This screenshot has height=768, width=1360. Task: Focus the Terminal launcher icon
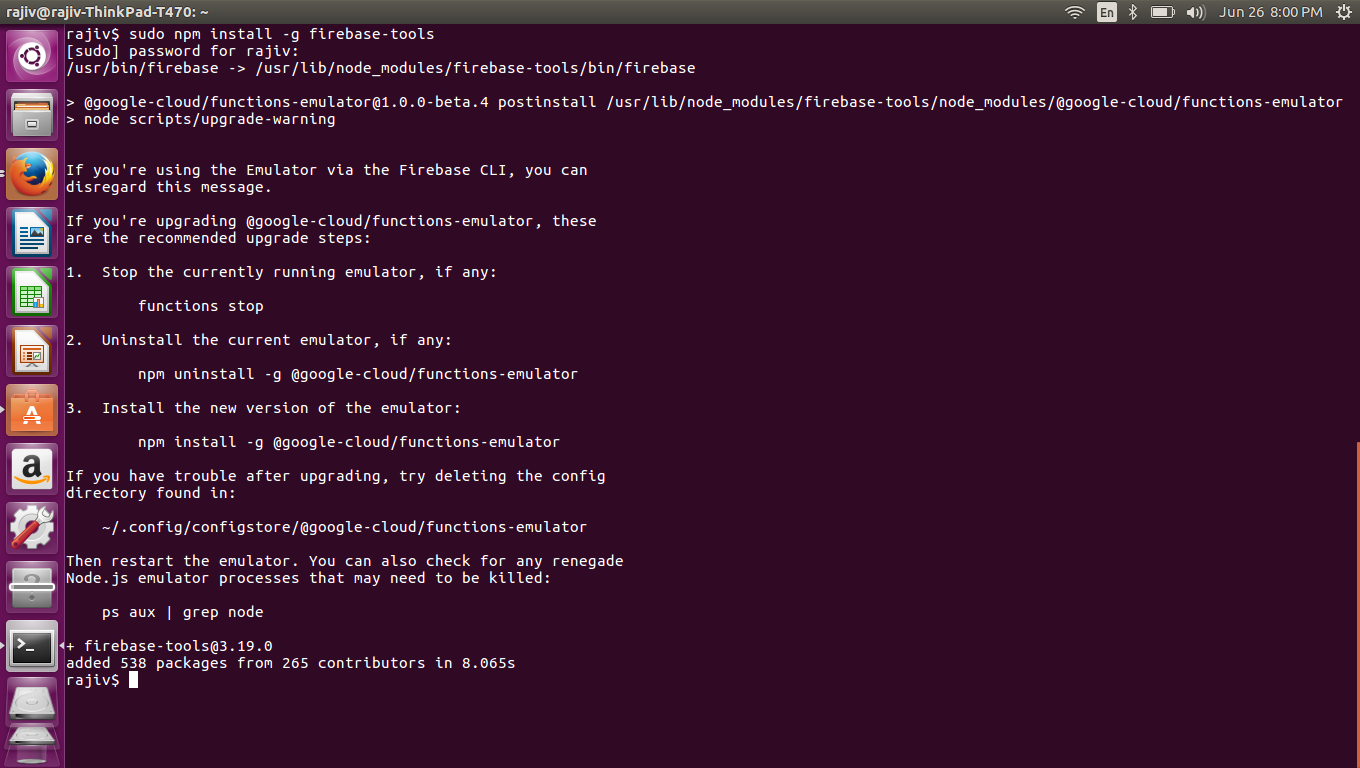coord(32,646)
